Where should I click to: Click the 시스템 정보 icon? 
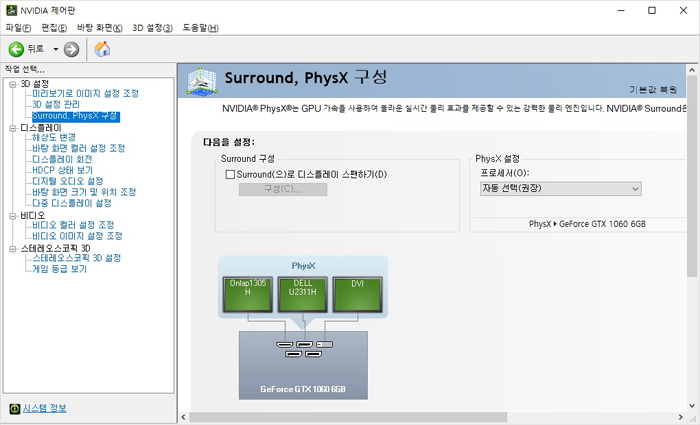[x=15, y=408]
